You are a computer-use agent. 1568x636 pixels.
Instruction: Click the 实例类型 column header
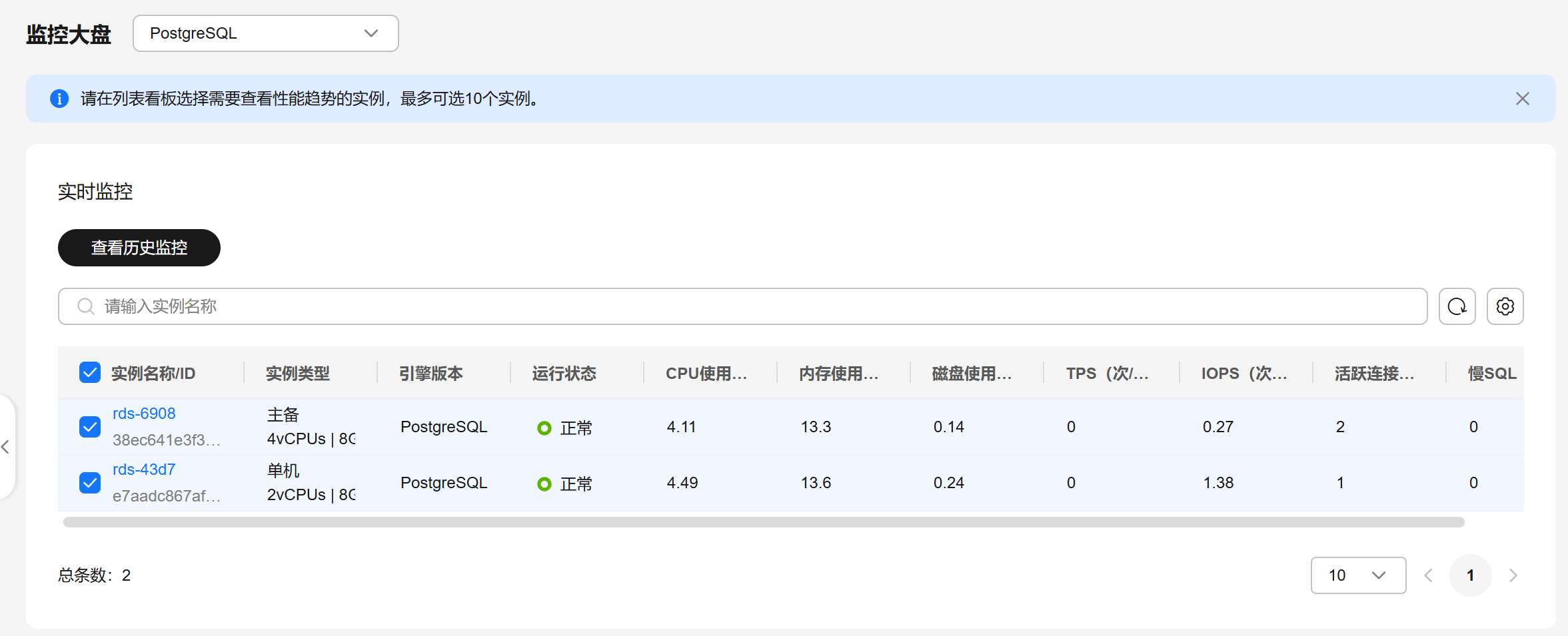298,374
